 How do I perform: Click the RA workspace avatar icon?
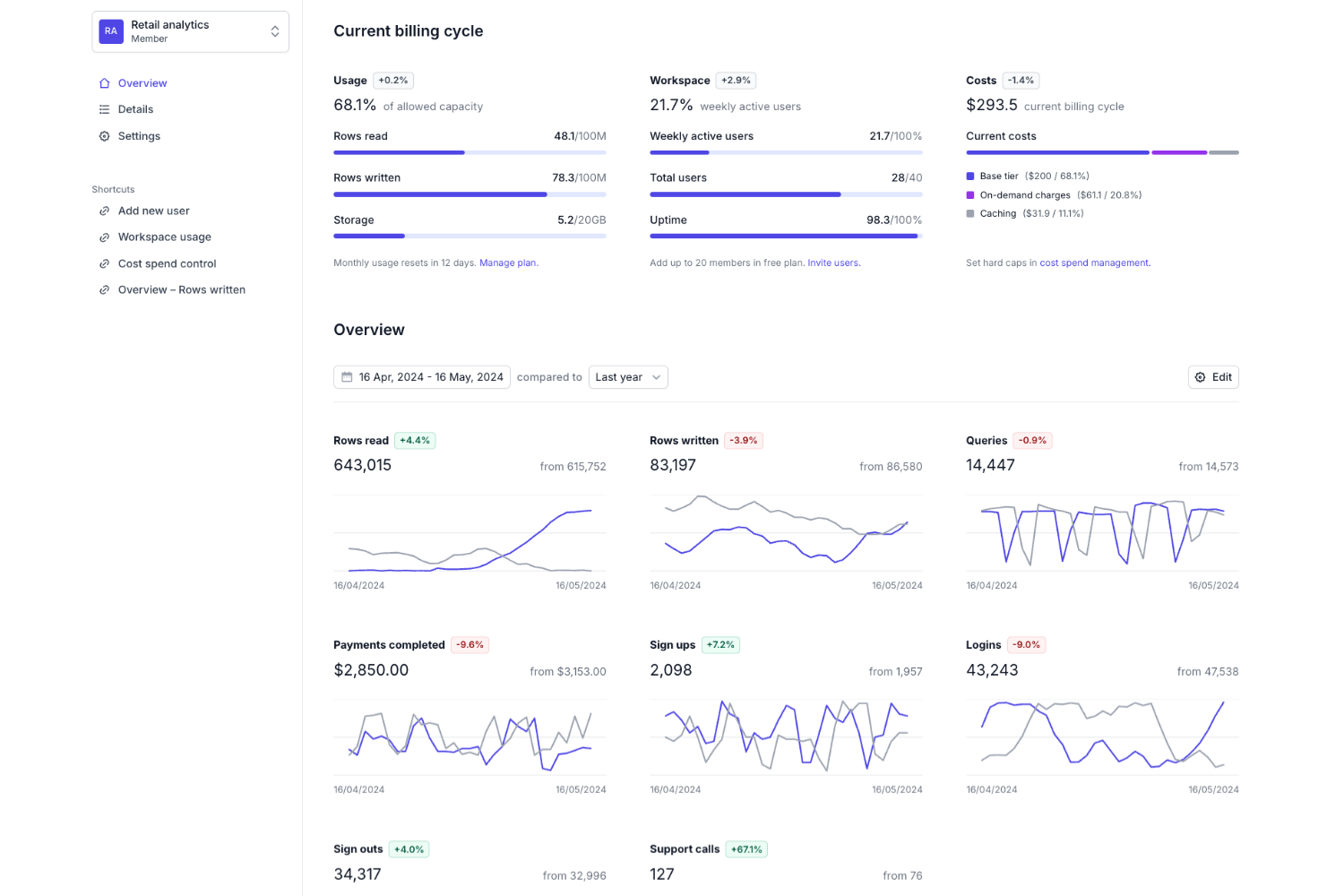click(x=110, y=30)
